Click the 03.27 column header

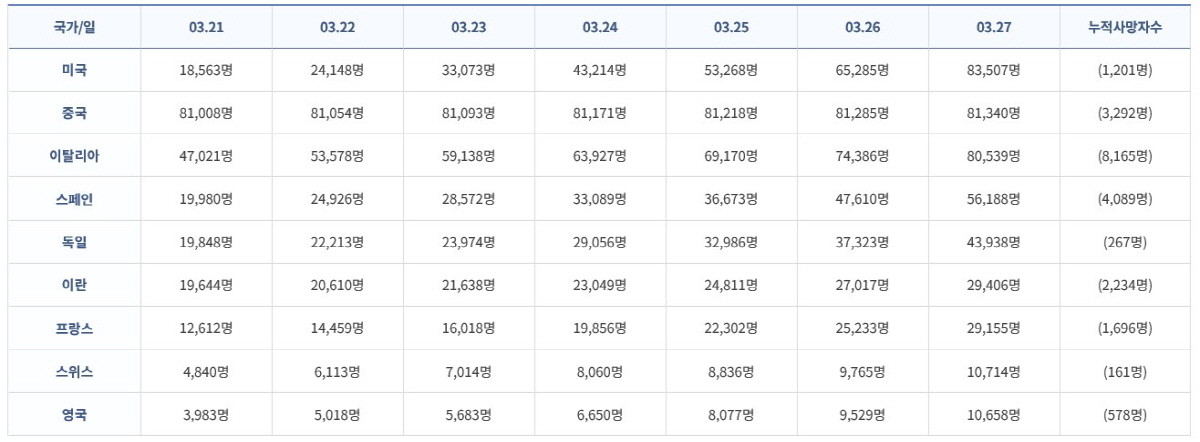[994, 26]
